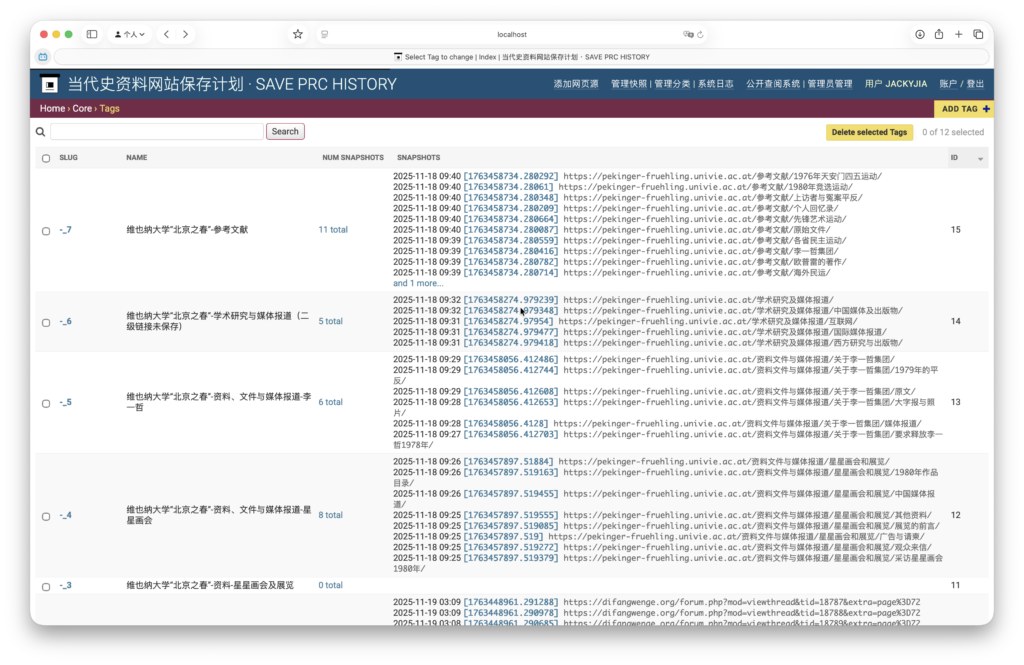This screenshot has height=665, width=1024.
Task: Go to 系统日志 in top navigation
Action: coord(715,84)
